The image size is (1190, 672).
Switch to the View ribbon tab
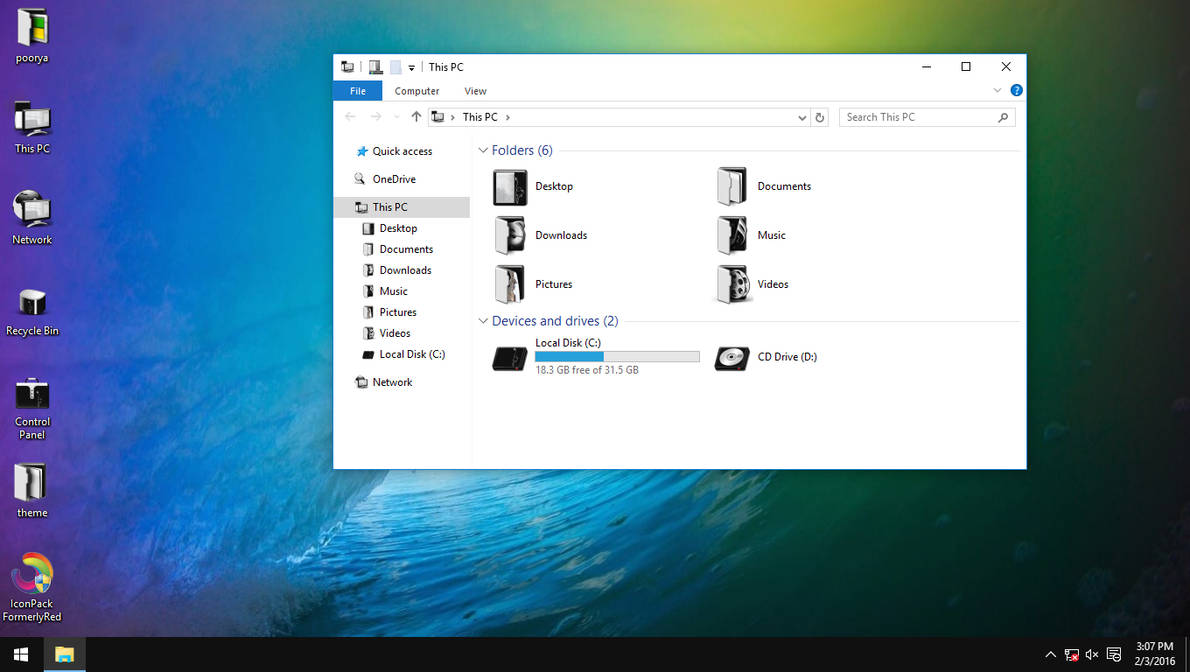click(475, 90)
